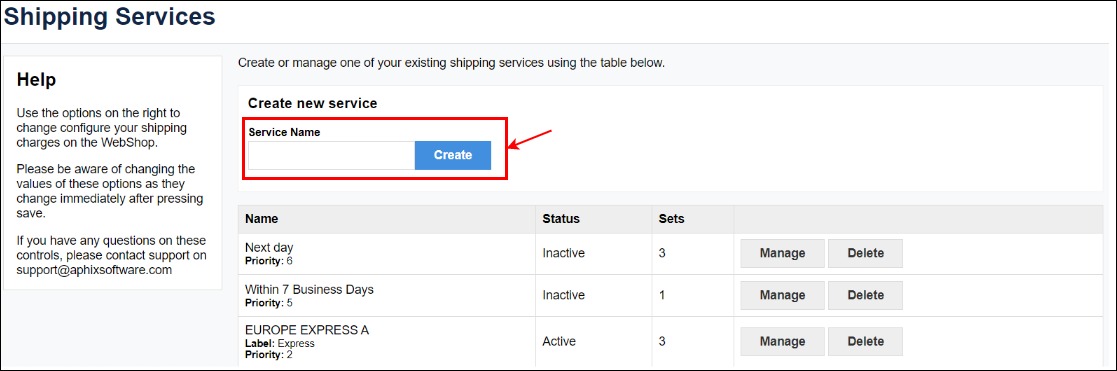Click the Sets column header
1117x371 pixels.
[672, 219]
